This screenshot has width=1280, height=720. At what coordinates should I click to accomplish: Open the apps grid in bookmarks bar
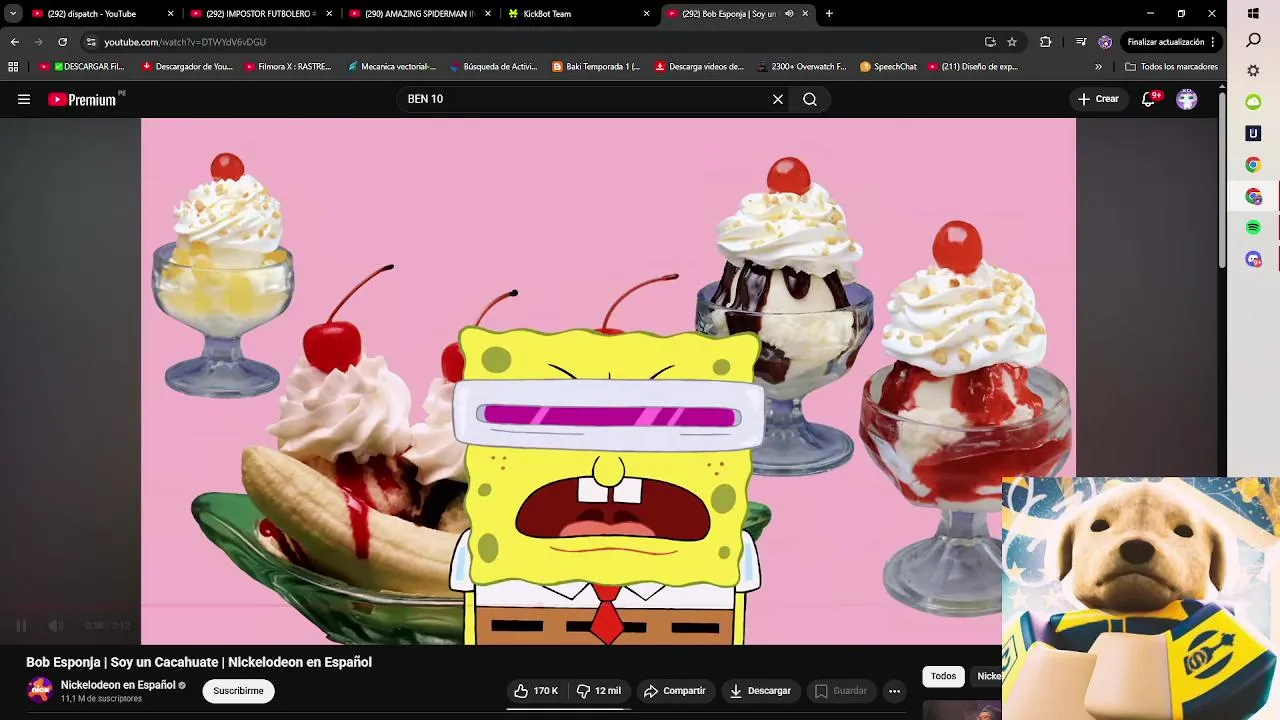(x=13, y=67)
